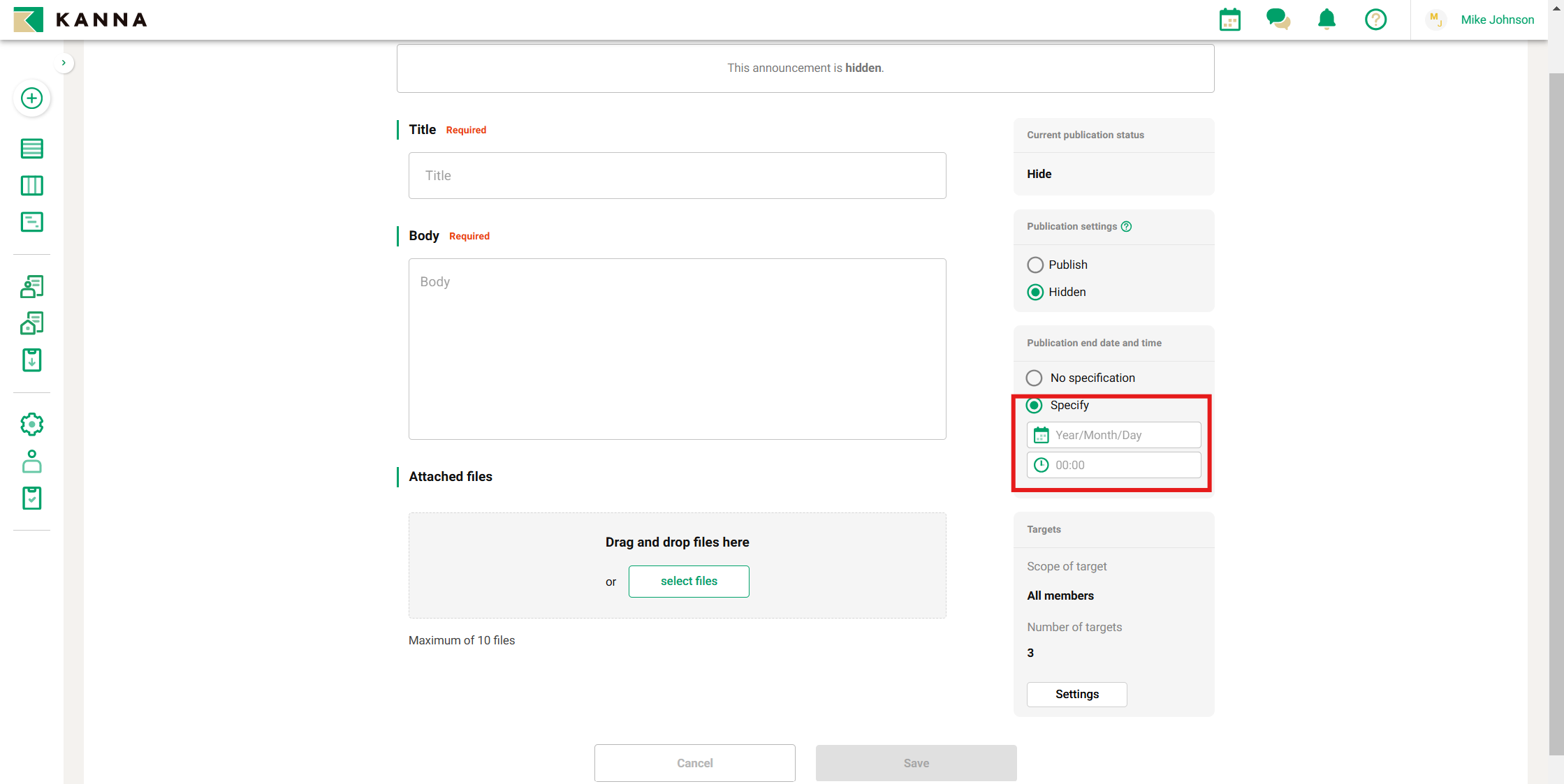1564x784 pixels.
Task: Click the help question mark icon
Action: 1375,20
